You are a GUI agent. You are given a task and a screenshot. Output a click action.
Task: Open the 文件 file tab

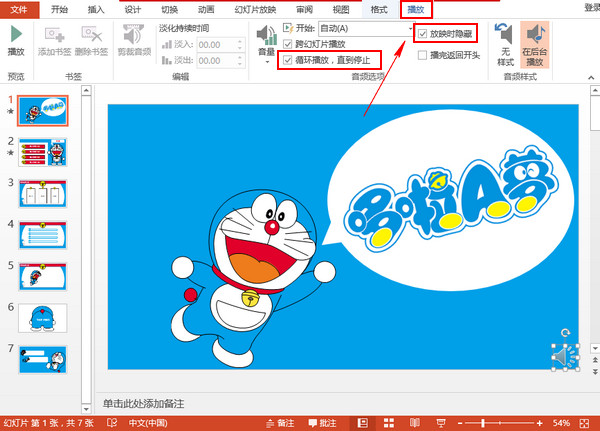(19, 10)
